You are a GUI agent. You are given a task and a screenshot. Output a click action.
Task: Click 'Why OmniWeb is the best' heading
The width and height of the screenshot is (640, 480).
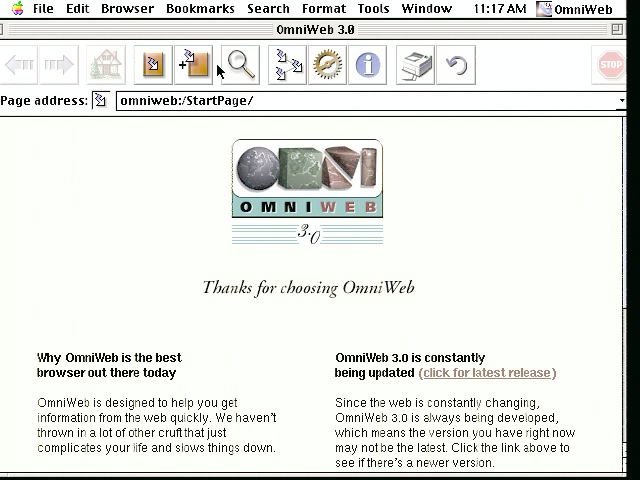coord(109,358)
